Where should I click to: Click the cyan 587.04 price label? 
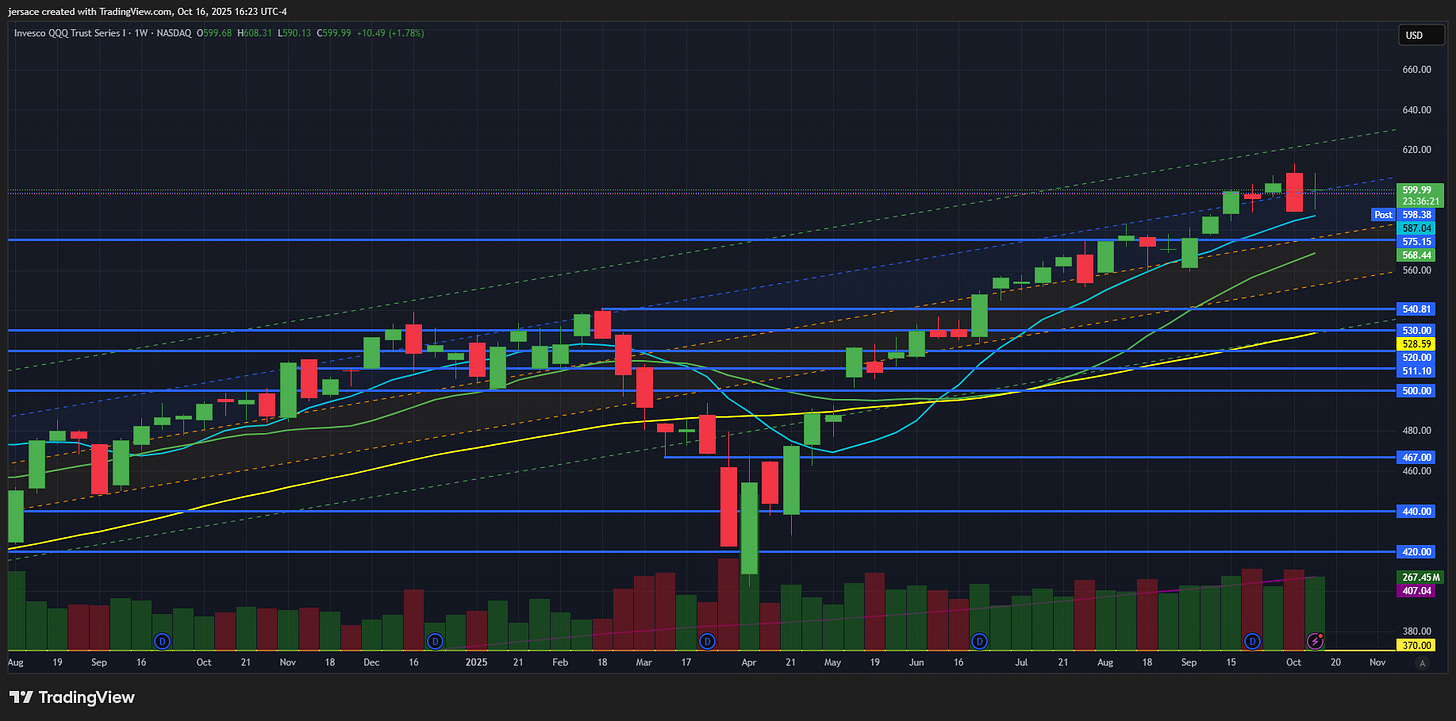[1417, 228]
